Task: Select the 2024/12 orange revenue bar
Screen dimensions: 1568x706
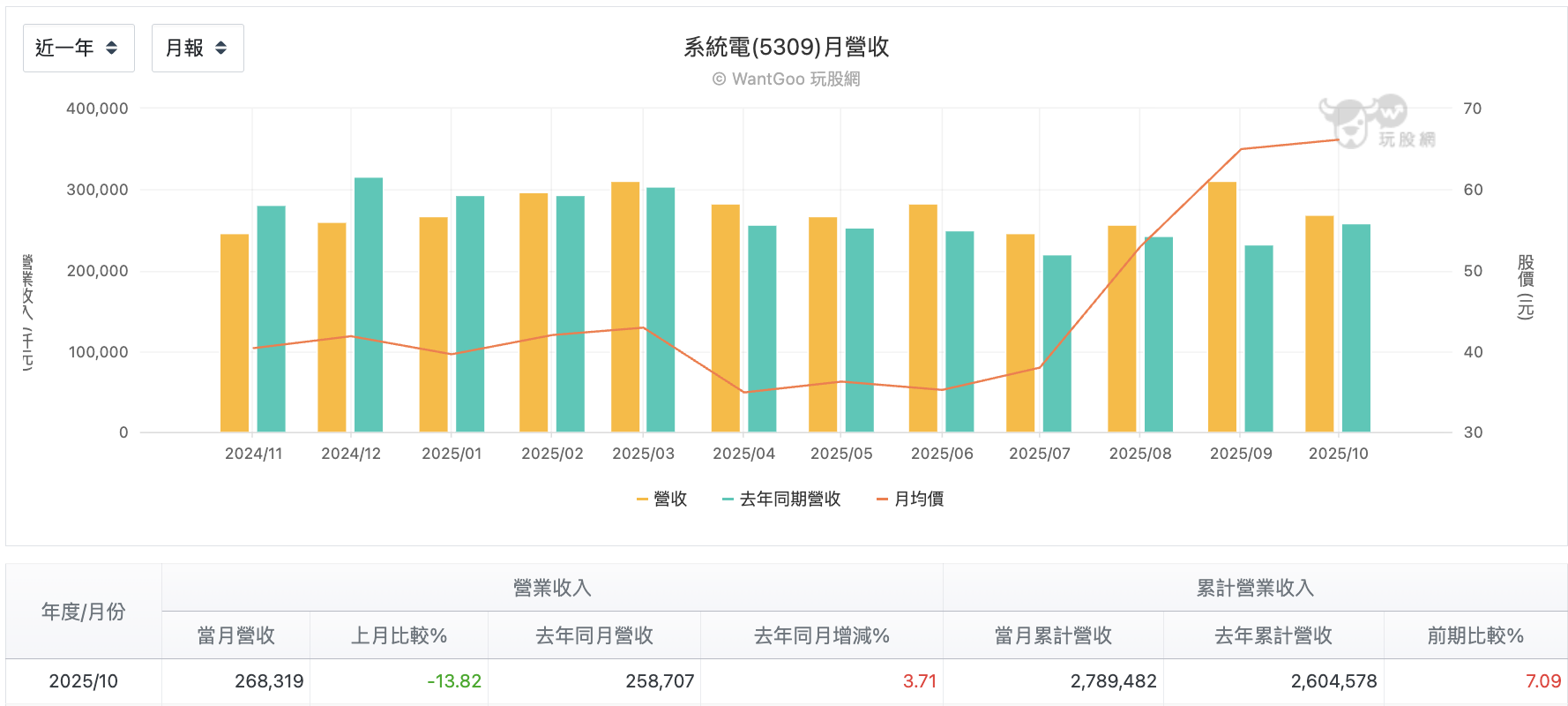Action: tap(332, 327)
